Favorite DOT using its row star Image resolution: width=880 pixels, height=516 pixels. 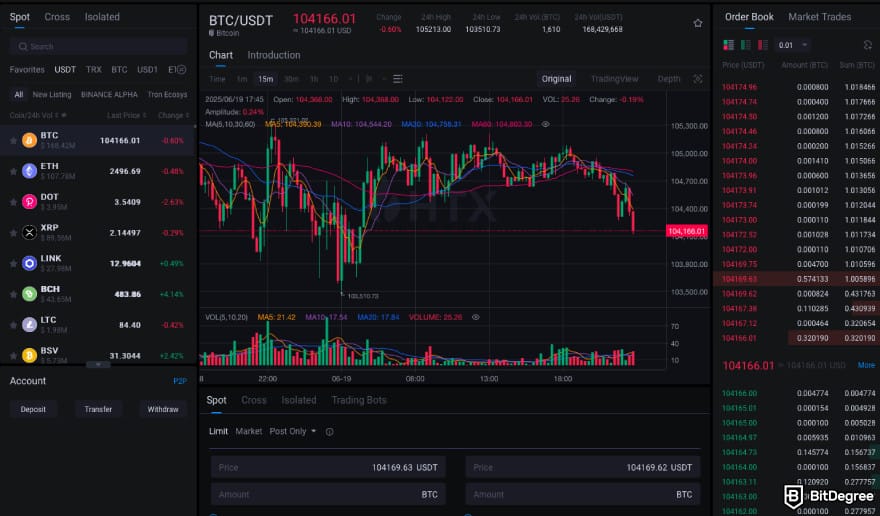13,202
